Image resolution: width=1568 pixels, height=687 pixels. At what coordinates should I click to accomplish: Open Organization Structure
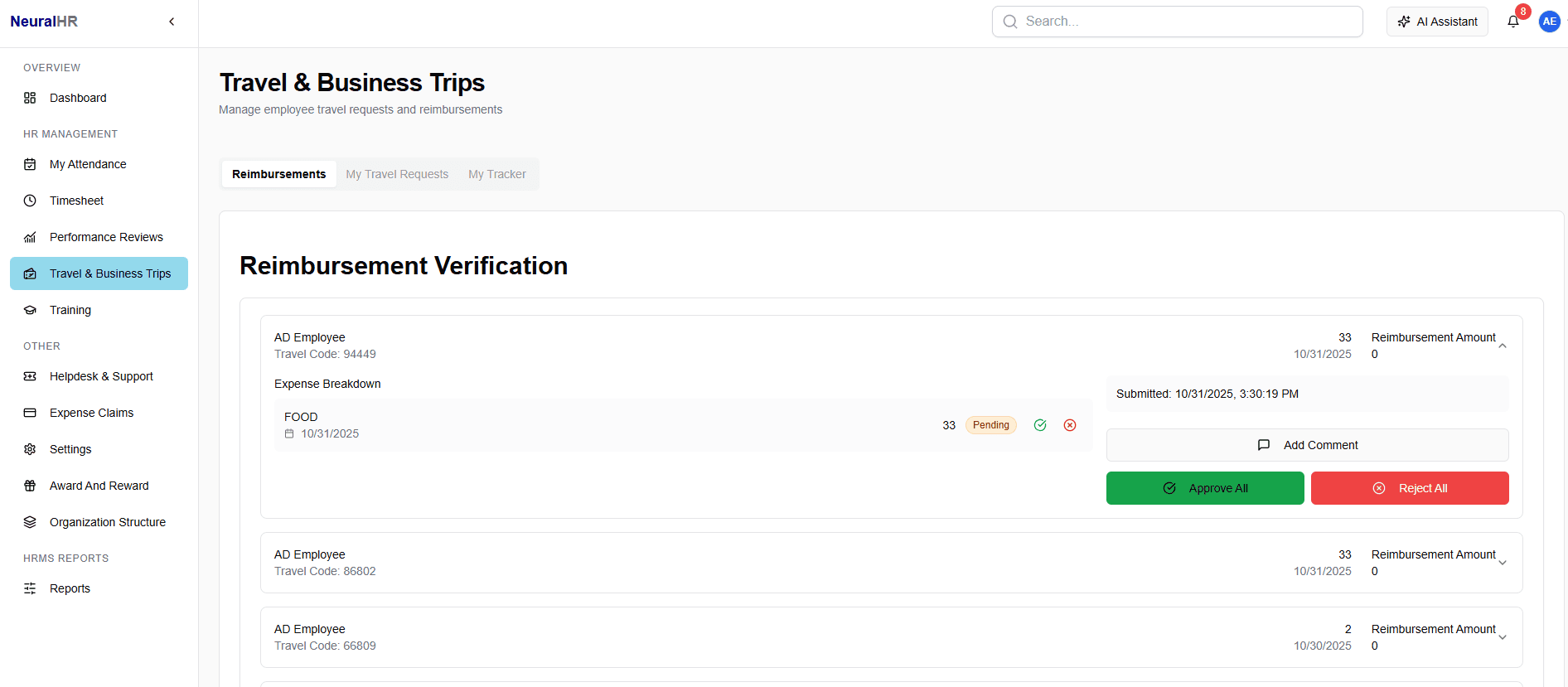pos(99,522)
